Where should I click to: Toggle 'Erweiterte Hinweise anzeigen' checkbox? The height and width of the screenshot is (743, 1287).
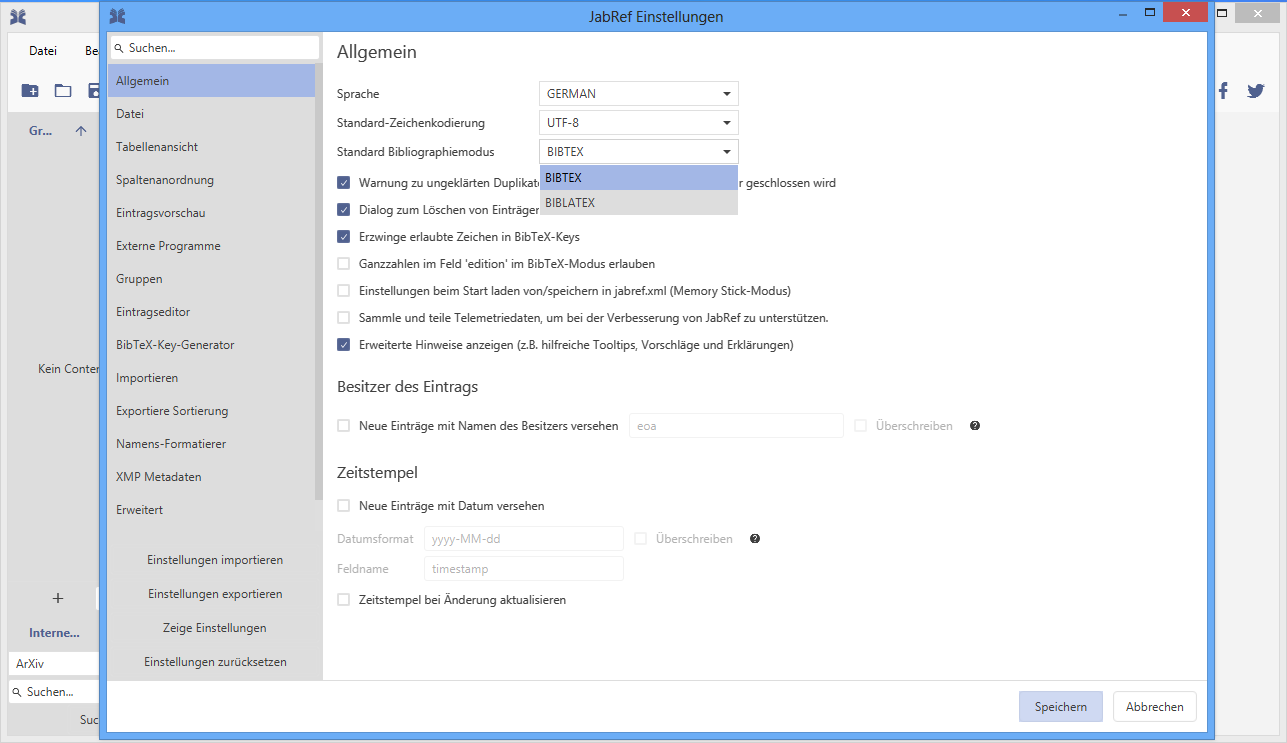[x=344, y=345]
